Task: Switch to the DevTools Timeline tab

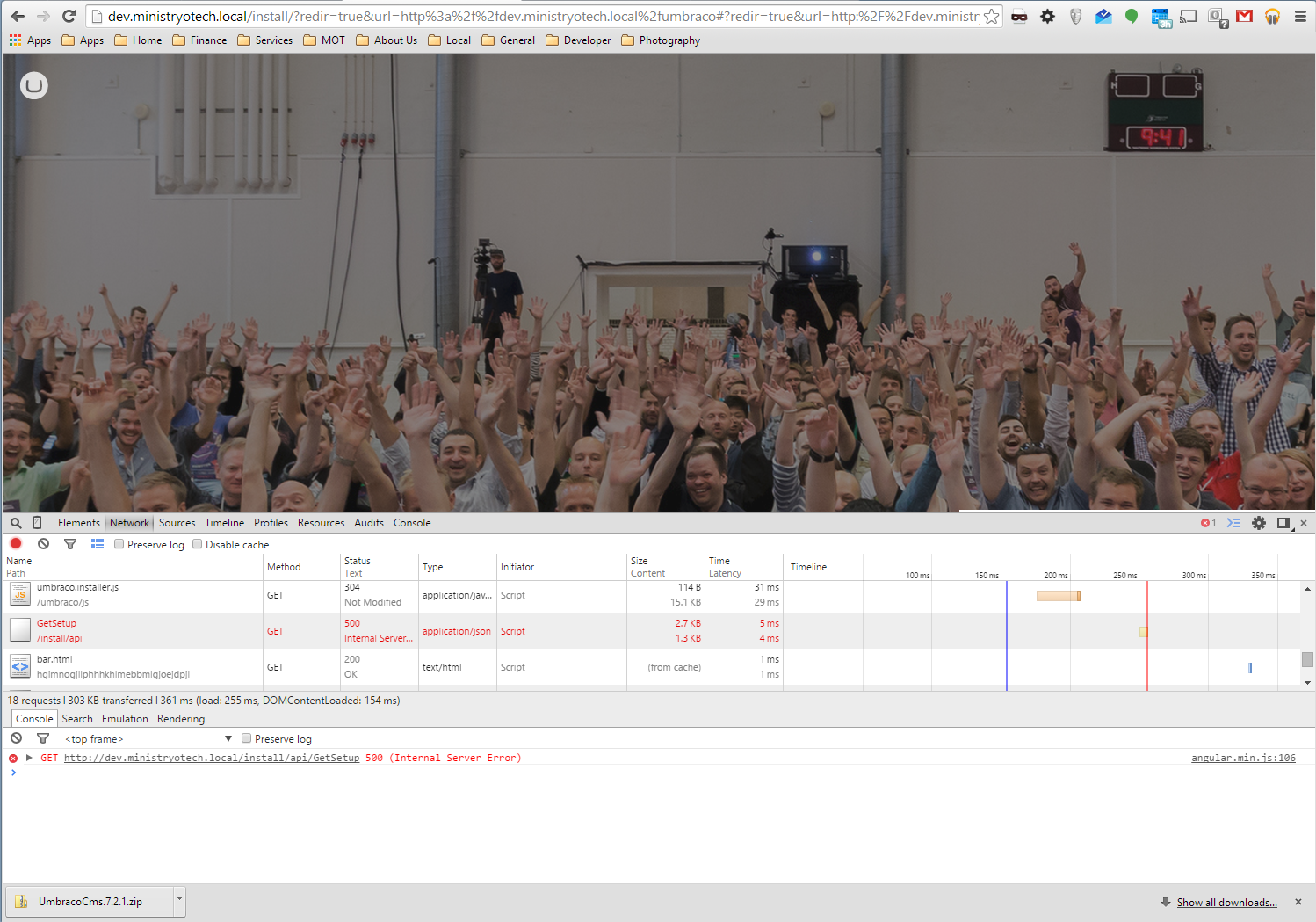Action: coord(225,523)
